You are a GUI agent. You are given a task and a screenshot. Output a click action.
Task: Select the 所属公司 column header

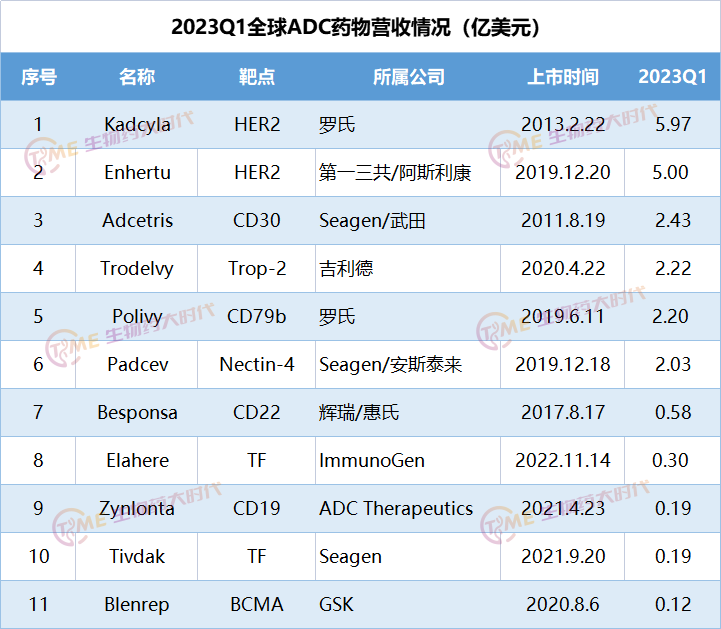408,77
